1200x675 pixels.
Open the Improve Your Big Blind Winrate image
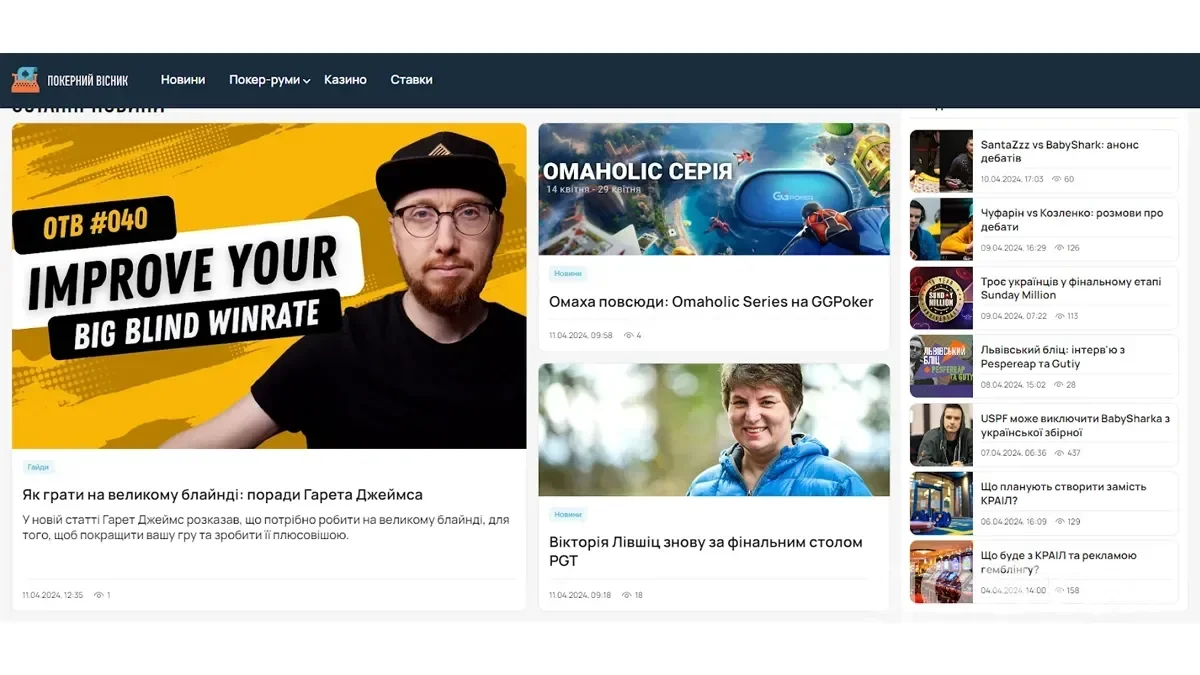(269, 286)
